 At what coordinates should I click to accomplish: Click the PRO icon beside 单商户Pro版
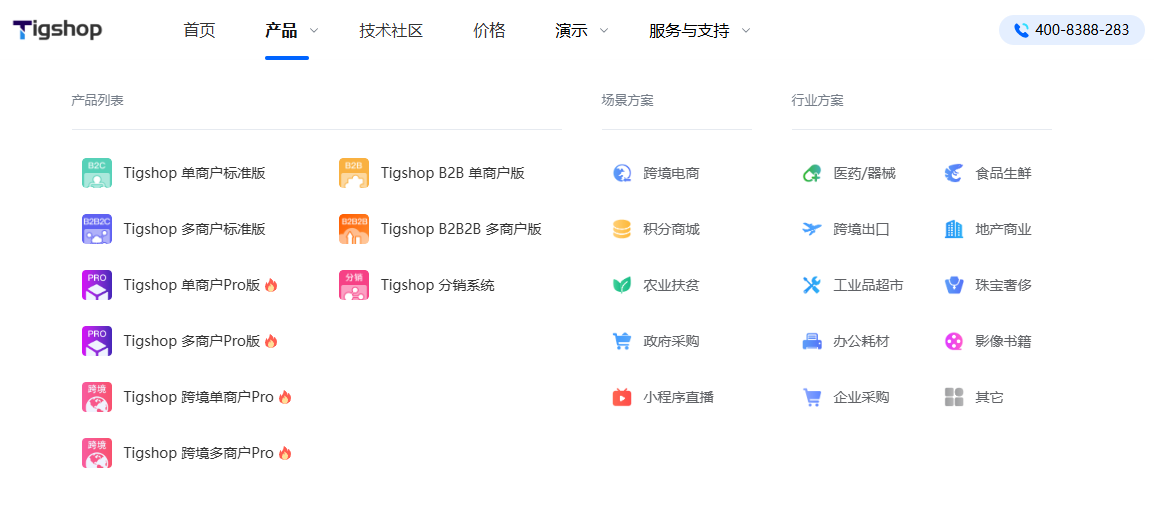point(96,285)
